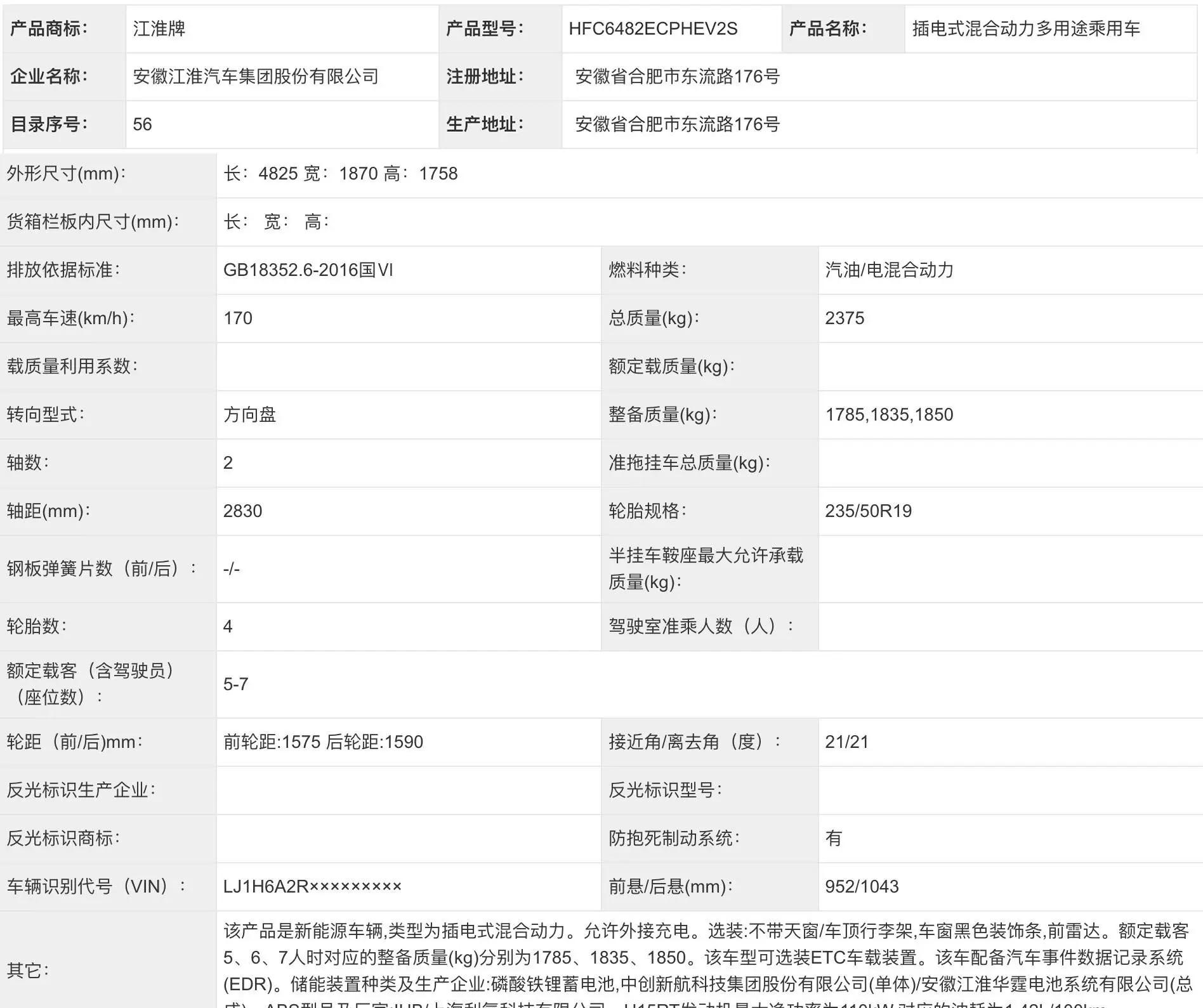Select VIN code LJ1H6A2R×××××××××

tap(312, 887)
